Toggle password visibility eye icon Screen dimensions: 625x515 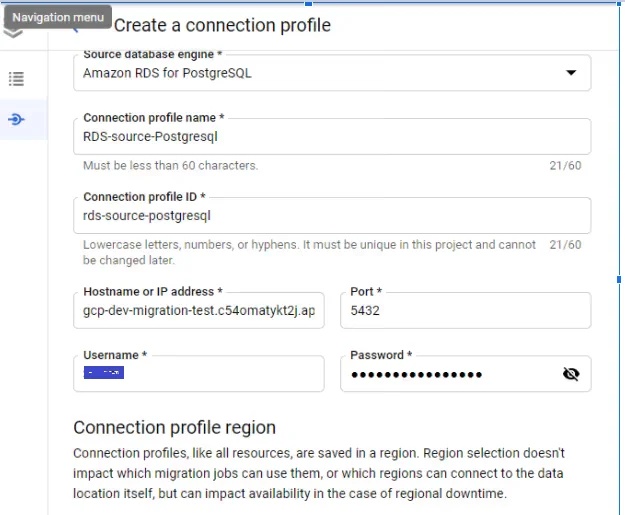571,374
